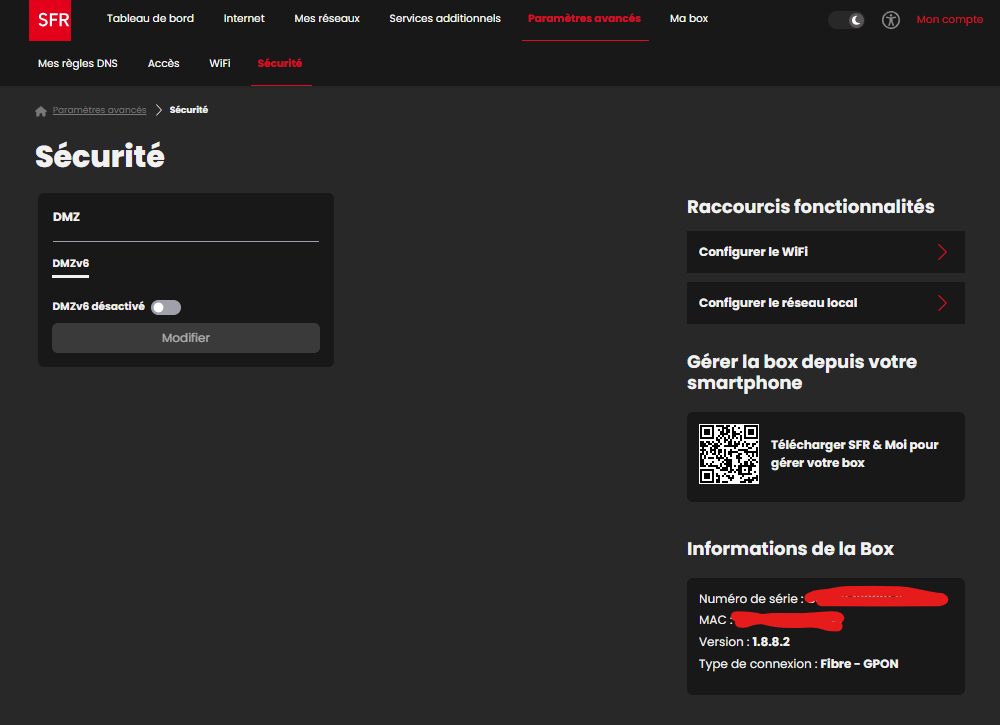Image resolution: width=1000 pixels, height=725 pixels.
Task: Select the DMZv6 tab
Action: tap(70, 264)
